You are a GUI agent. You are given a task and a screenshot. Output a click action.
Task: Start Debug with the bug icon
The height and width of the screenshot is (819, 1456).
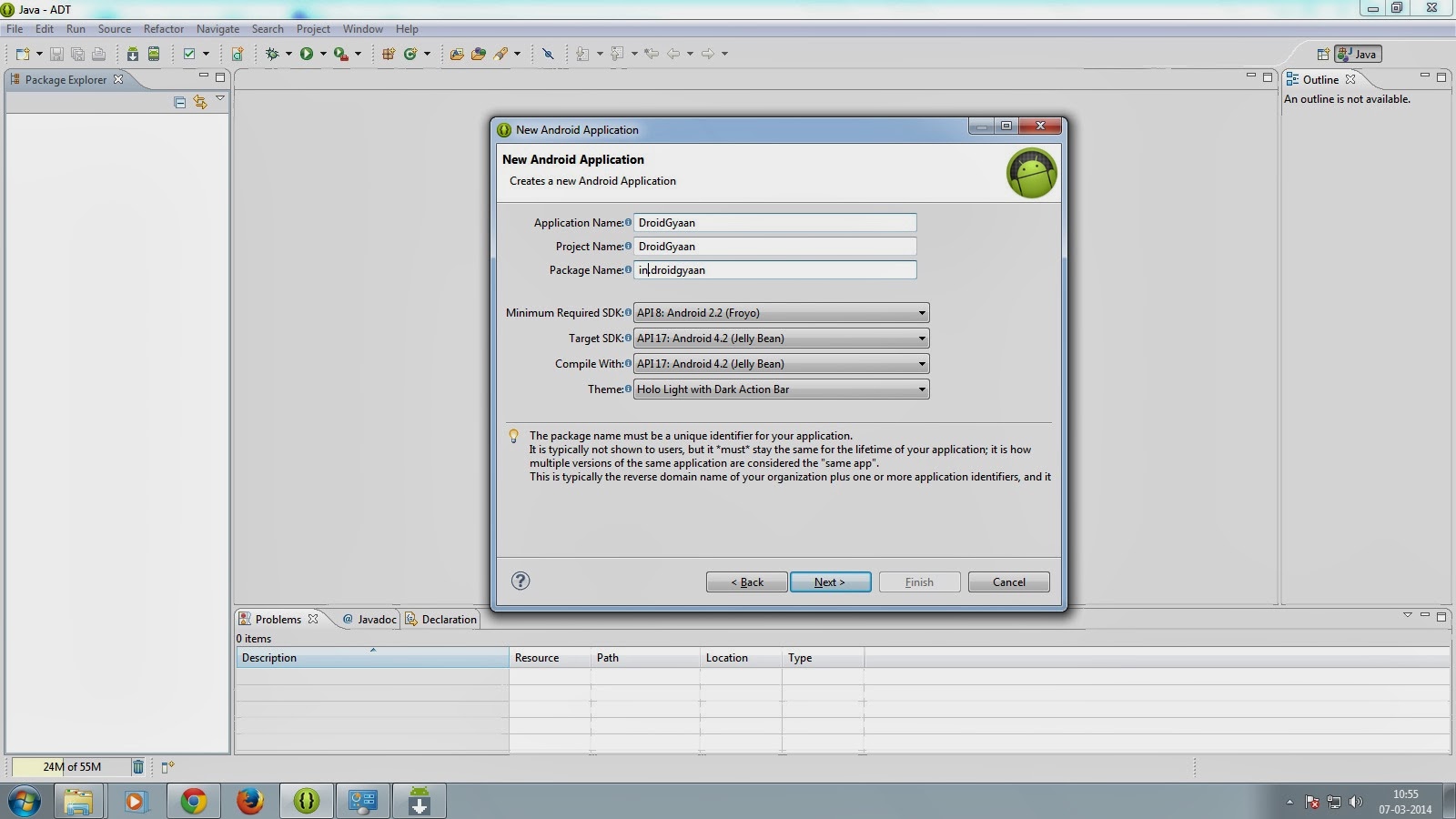click(271, 54)
